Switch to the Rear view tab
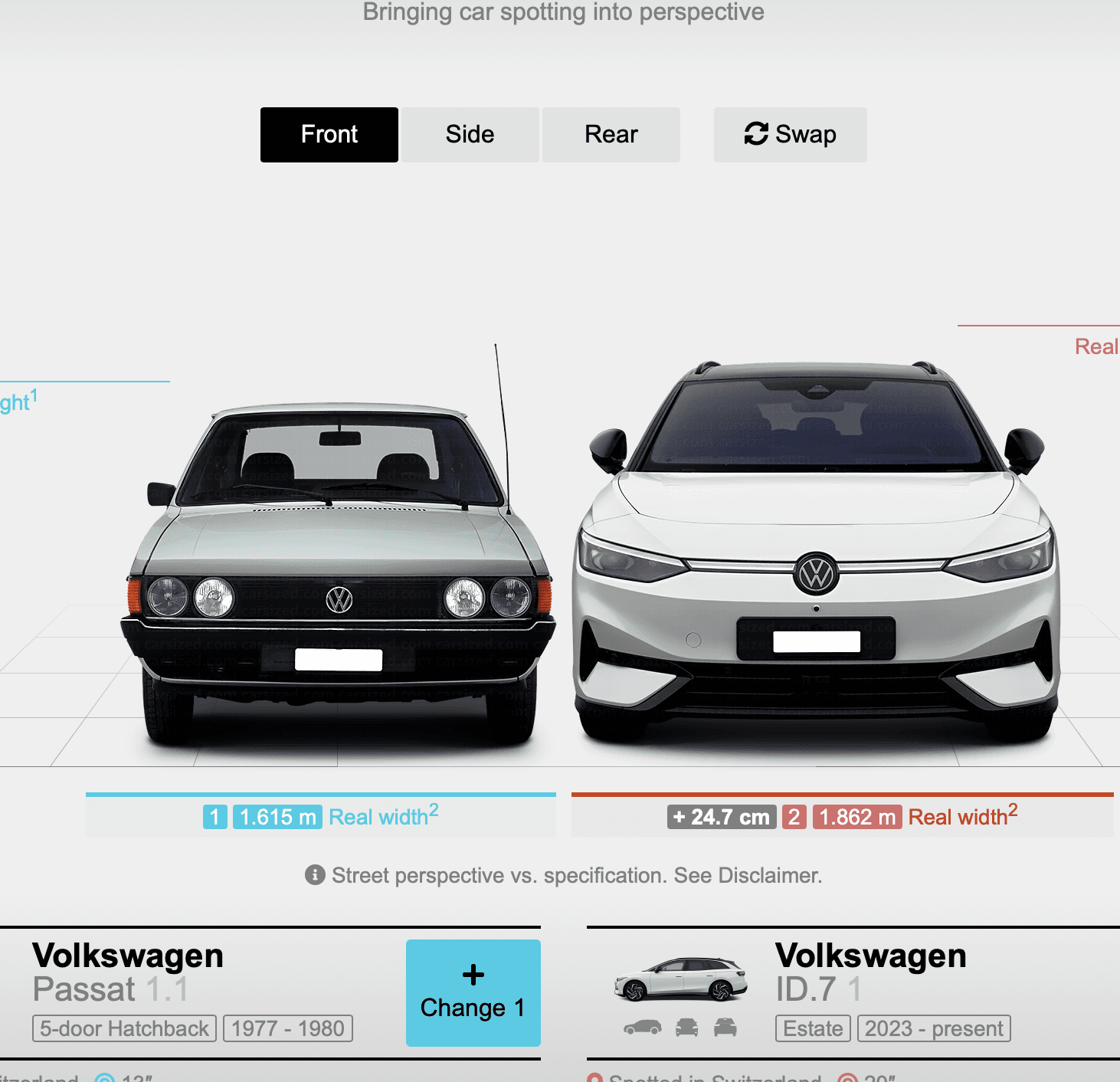 pos(611,135)
